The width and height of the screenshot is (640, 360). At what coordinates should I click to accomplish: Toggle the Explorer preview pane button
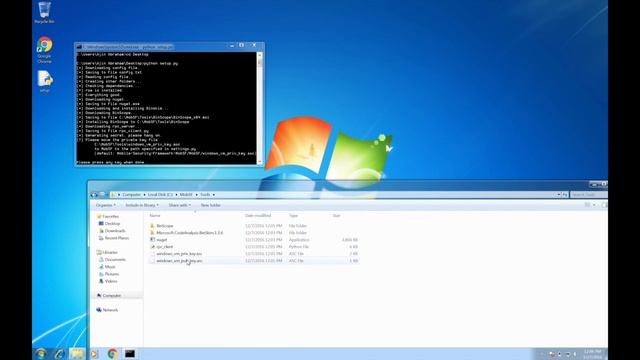click(604, 205)
